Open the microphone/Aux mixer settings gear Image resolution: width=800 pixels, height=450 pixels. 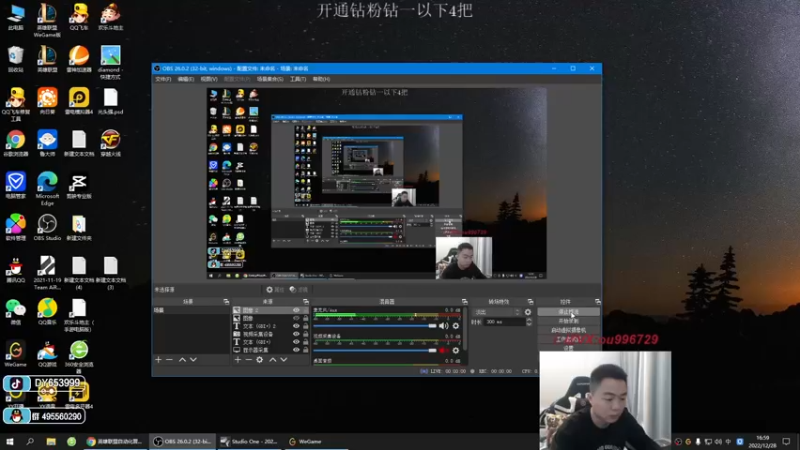click(x=456, y=326)
